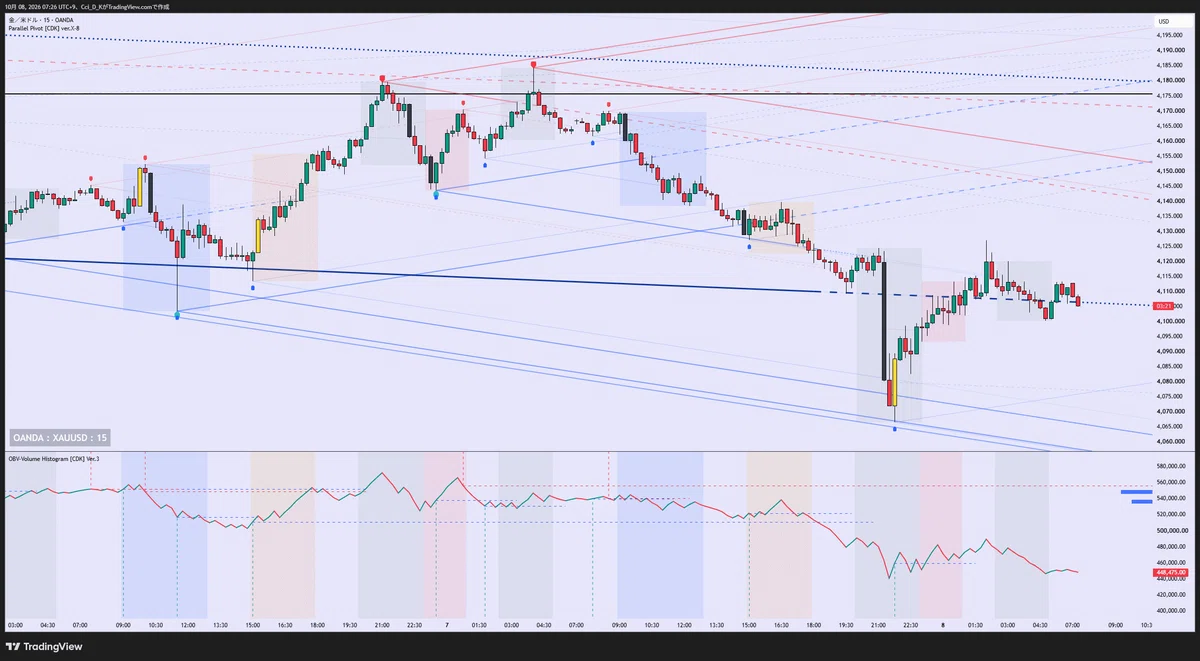Click the 400,000.00 OBV axis value
This screenshot has height=661, width=1200.
point(1171,610)
